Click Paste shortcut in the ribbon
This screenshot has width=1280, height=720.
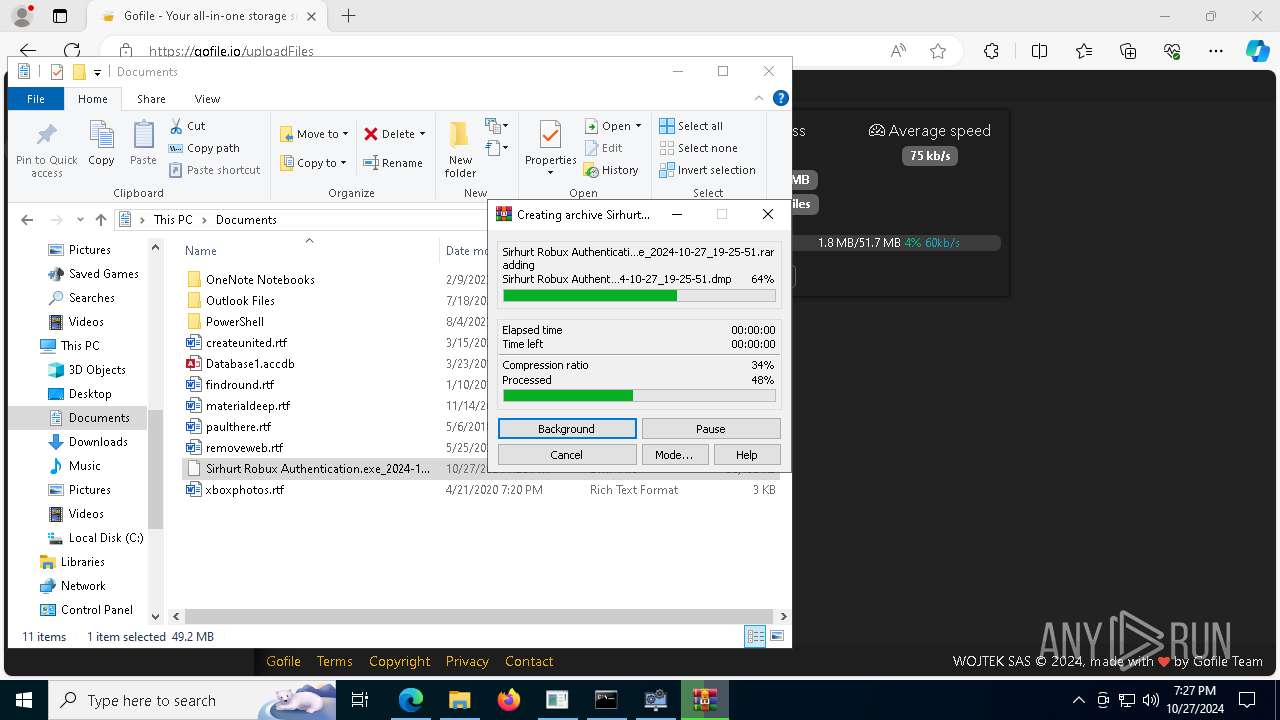click(214, 170)
